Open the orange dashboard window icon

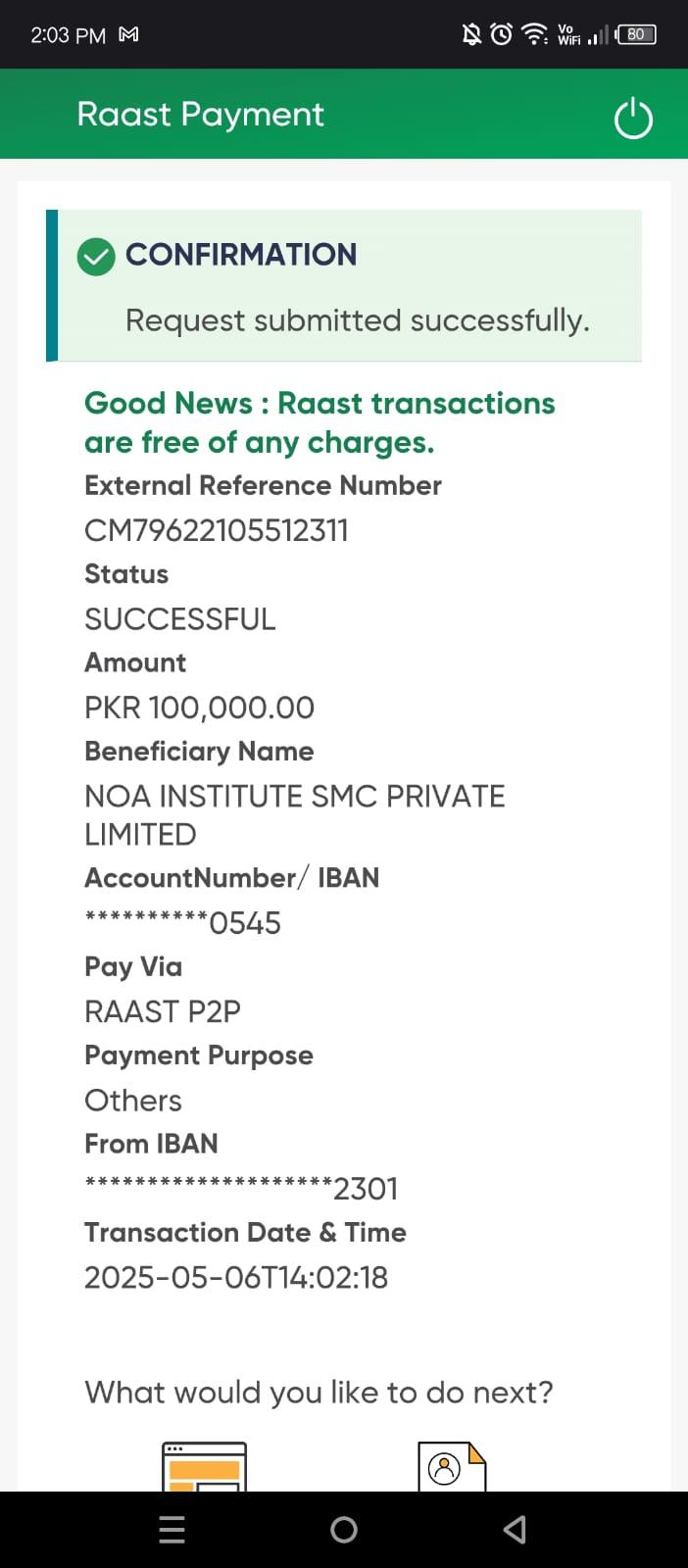204,1467
